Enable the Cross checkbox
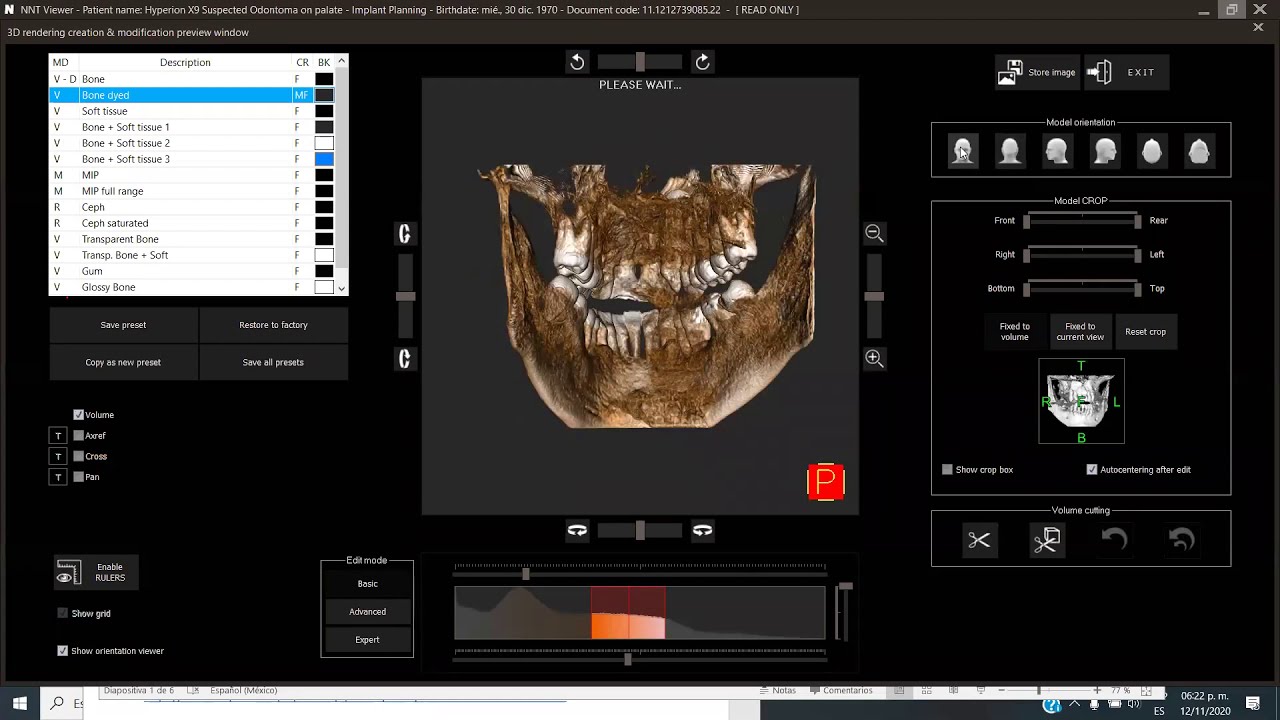The image size is (1280, 720). click(79, 456)
